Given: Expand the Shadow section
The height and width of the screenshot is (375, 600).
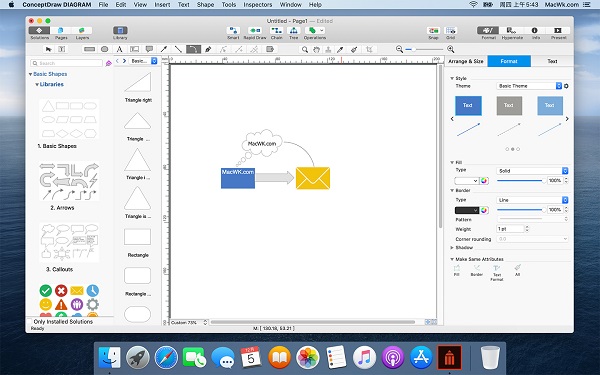Looking at the screenshot, I should pos(452,248).
